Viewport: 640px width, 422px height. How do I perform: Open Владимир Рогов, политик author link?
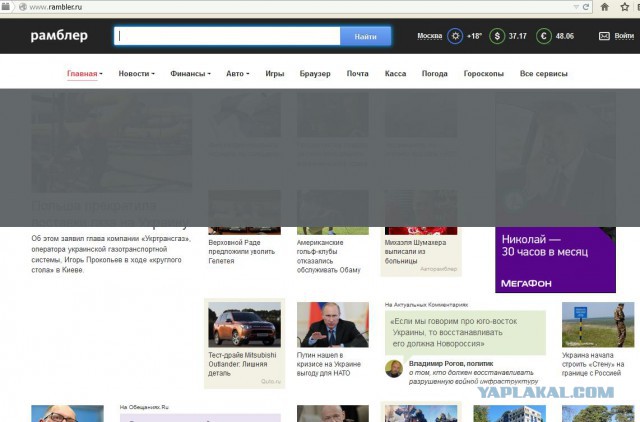tap(451, 363)
